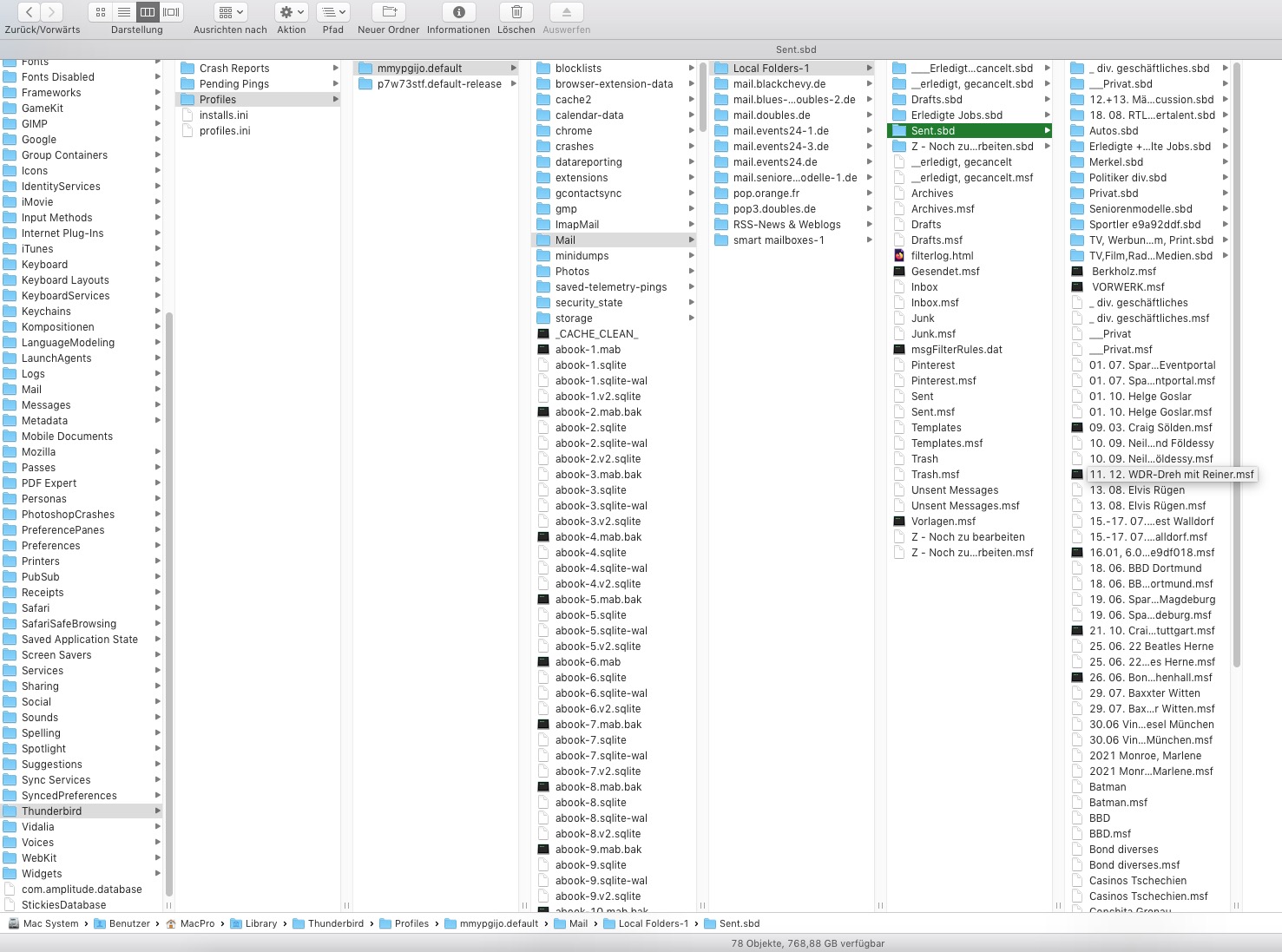The image size is (1282, 952).
Task: Switch to icon view mode
Action: [x=101, y=12]
